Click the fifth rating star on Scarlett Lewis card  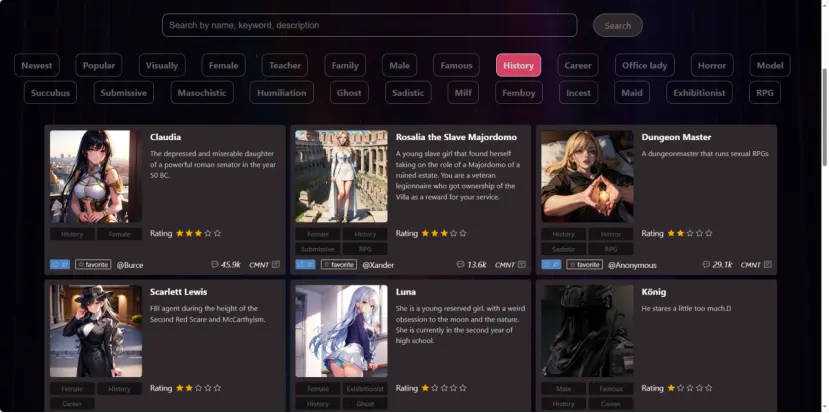(x=217, y=388)
